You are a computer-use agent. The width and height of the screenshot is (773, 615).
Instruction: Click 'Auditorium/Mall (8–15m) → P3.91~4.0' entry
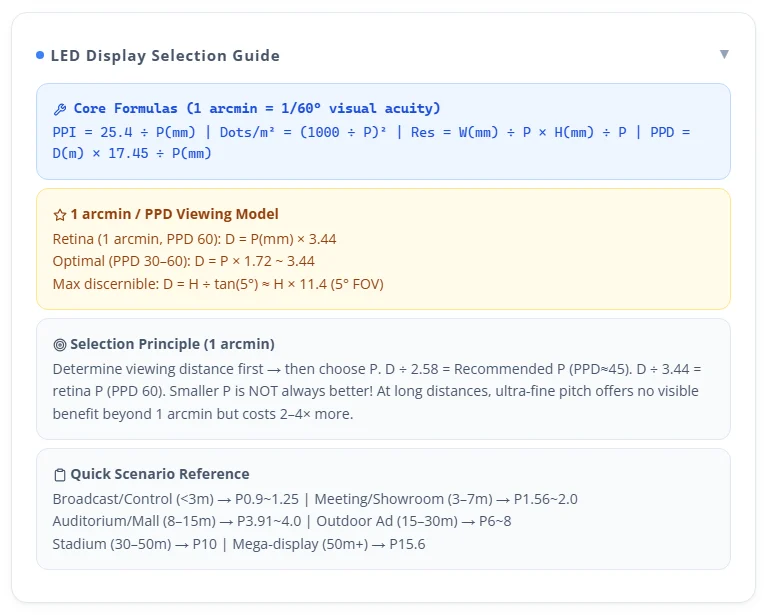(x=176, y=521)
